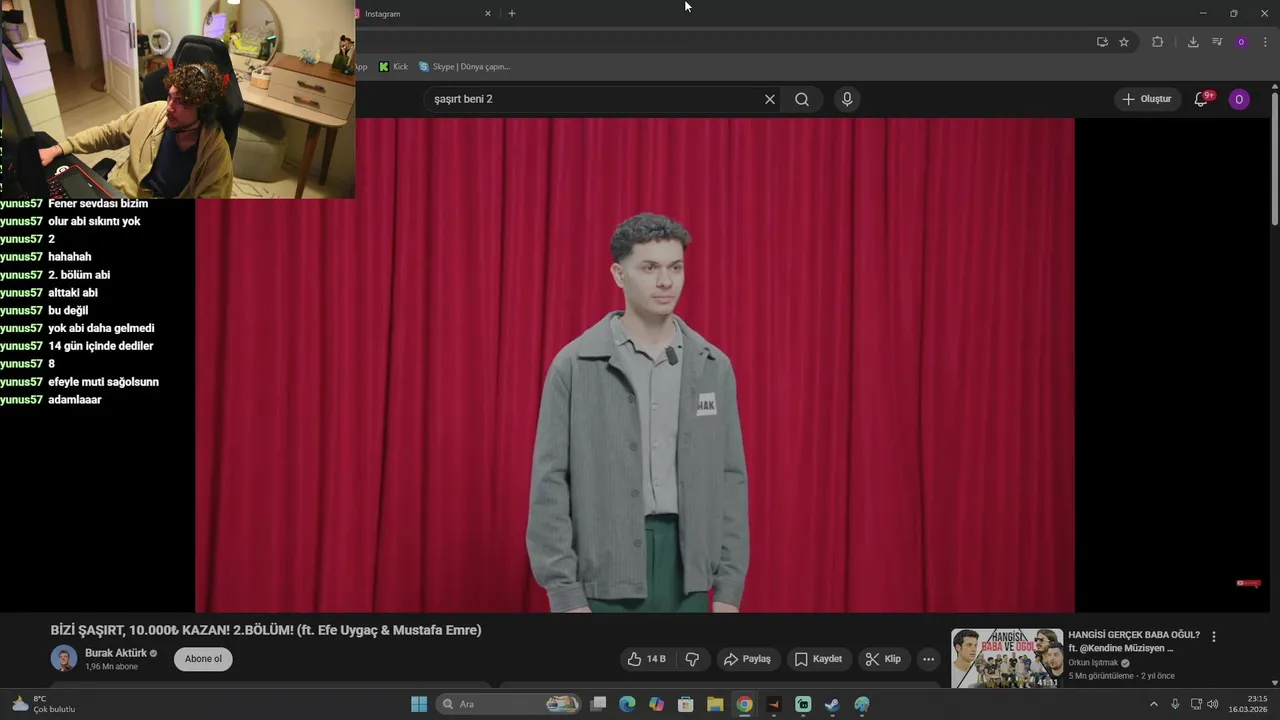Switch to Chrome in the taskbar
The height and width of the screenshot is (720, 1280).
(x=744, y=704)
